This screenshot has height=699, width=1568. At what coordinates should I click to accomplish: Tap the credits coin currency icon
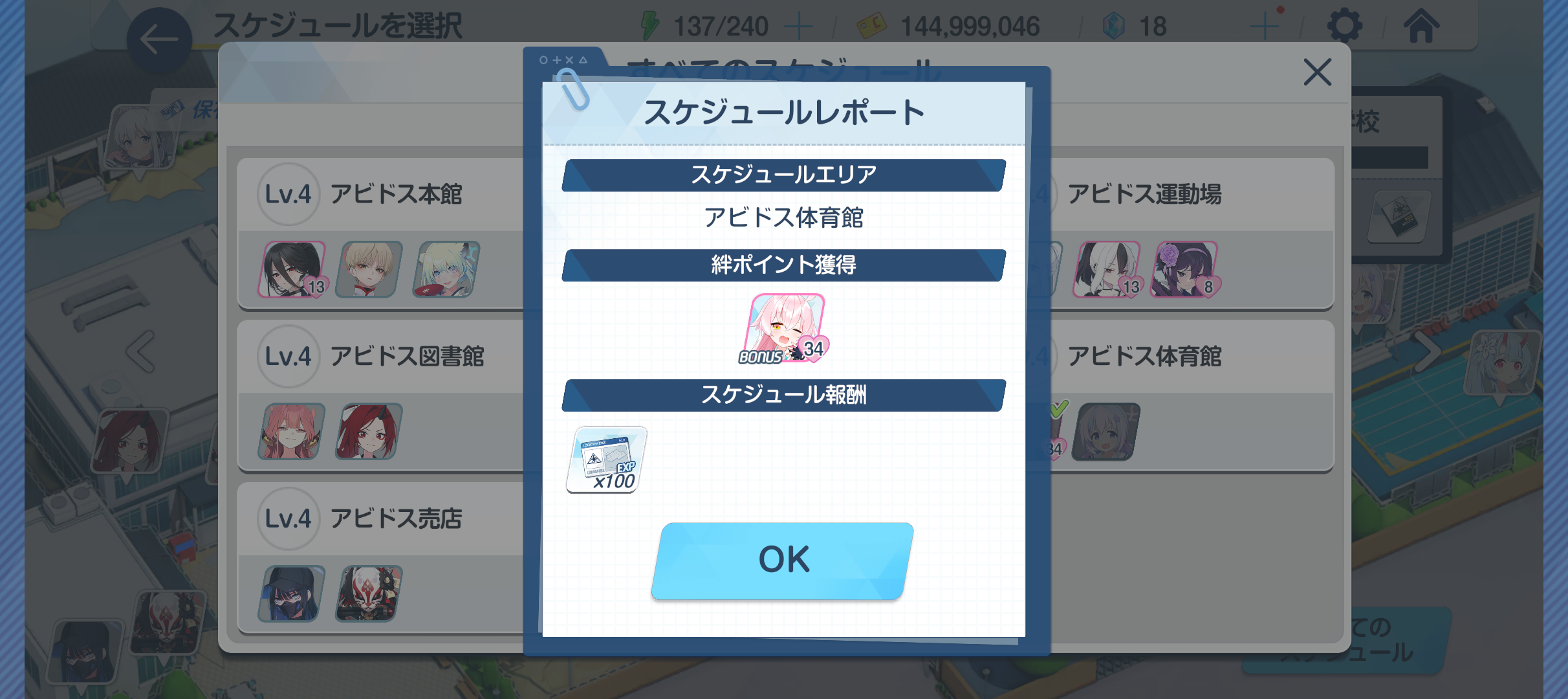point(871,27)
